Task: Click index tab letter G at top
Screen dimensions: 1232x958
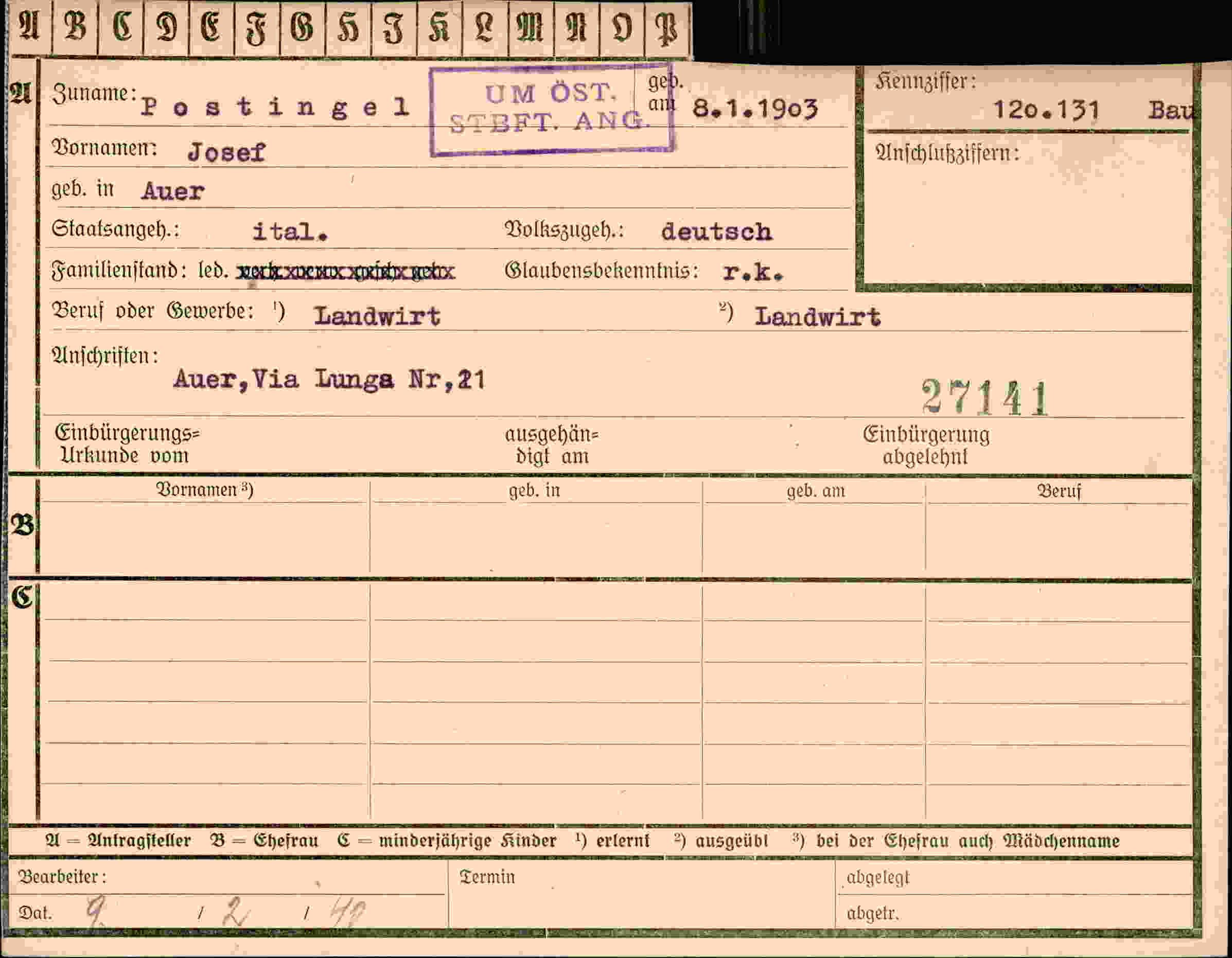Action: pyautogui.click(x=302, y=27)
